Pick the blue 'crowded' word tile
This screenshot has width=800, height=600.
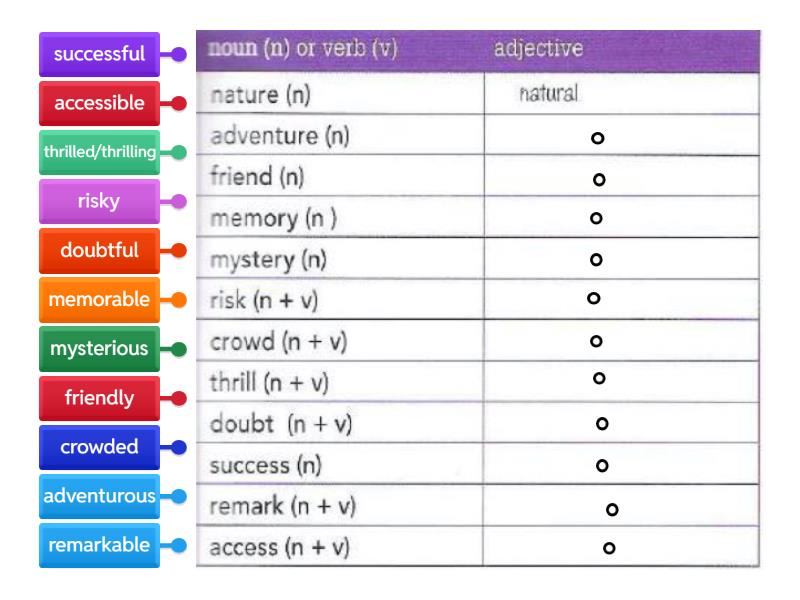(99, 447)
